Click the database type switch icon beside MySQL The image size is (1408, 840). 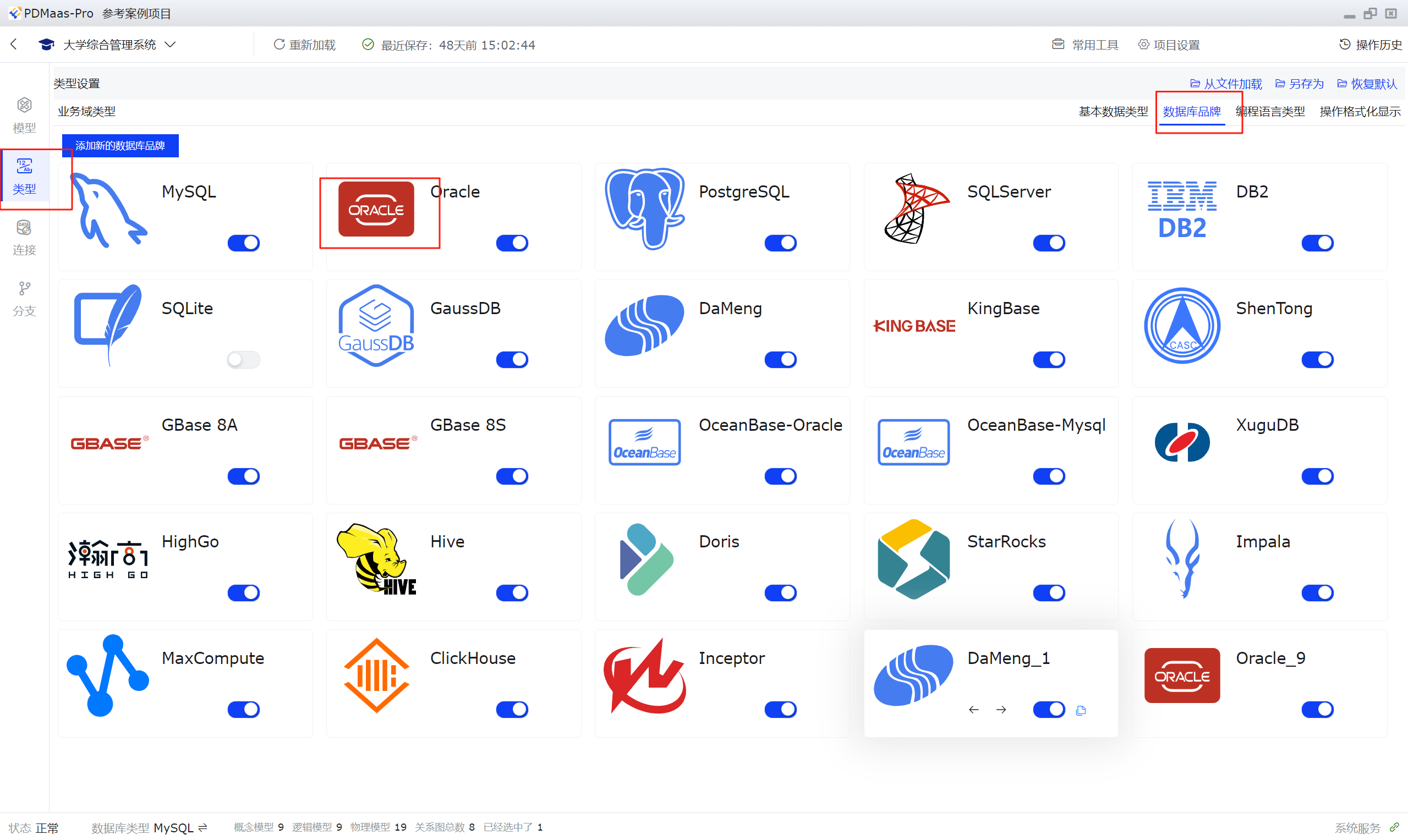[203, 827]
